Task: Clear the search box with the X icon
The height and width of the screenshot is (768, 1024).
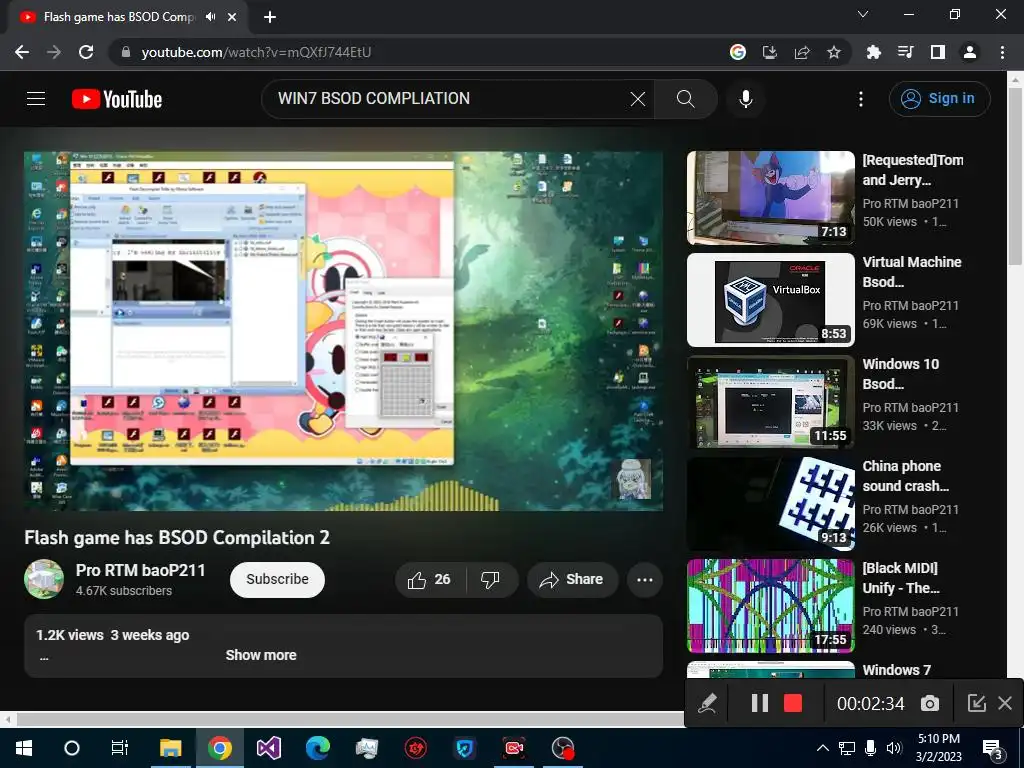Action: pos(637,99)
